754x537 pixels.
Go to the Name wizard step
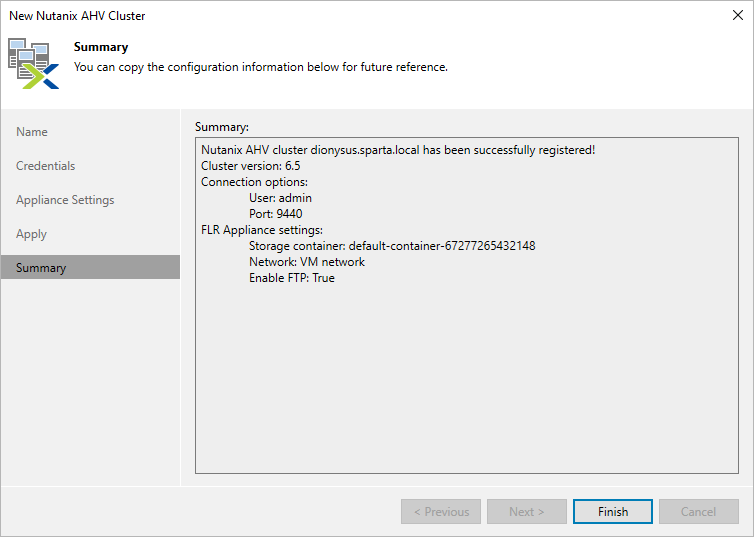tap(32, 132)
